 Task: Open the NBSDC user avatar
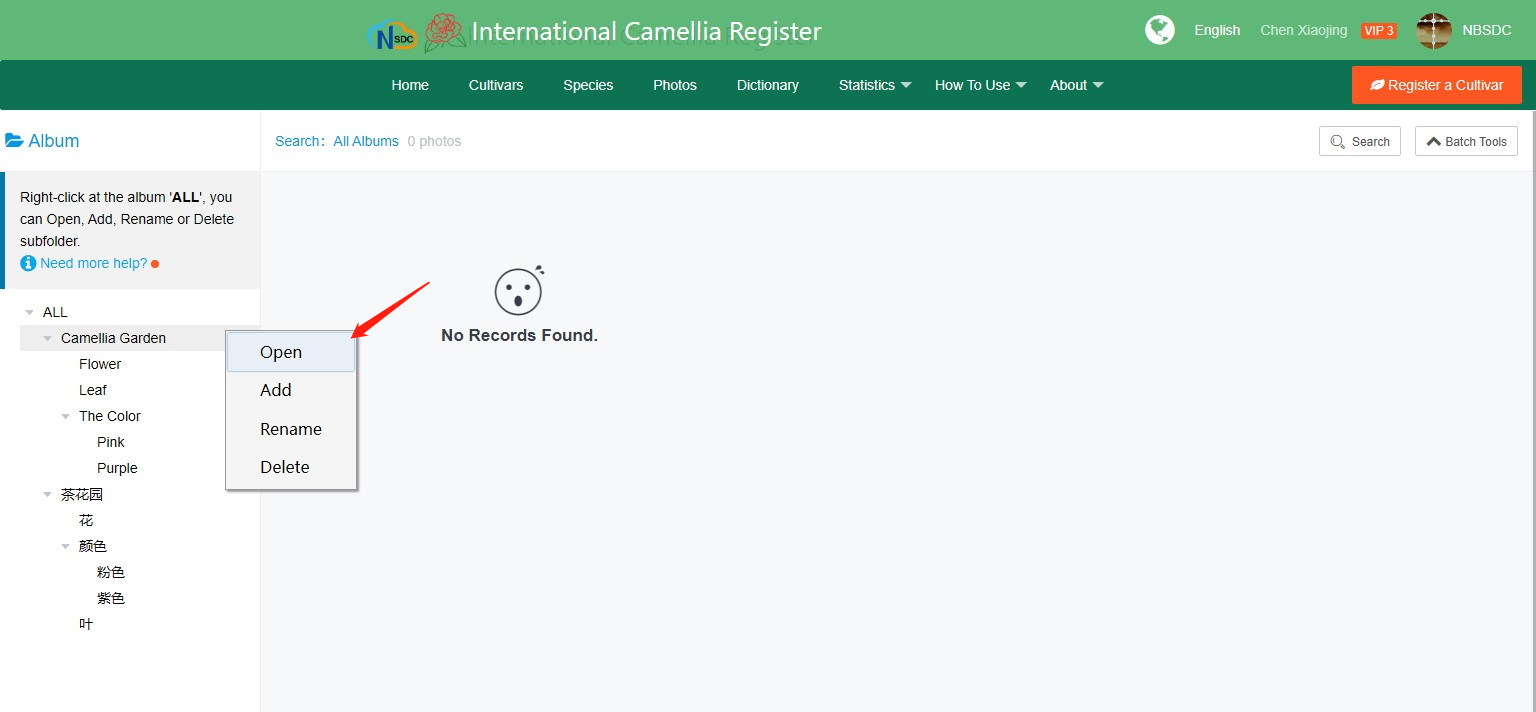tap(1434, 31)
